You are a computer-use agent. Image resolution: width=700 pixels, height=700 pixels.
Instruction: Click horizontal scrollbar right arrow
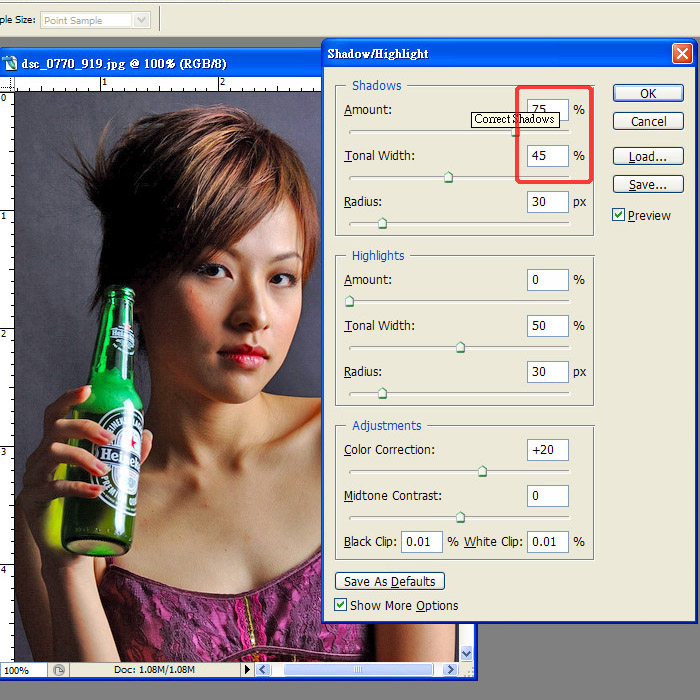(x=450, y=670)
